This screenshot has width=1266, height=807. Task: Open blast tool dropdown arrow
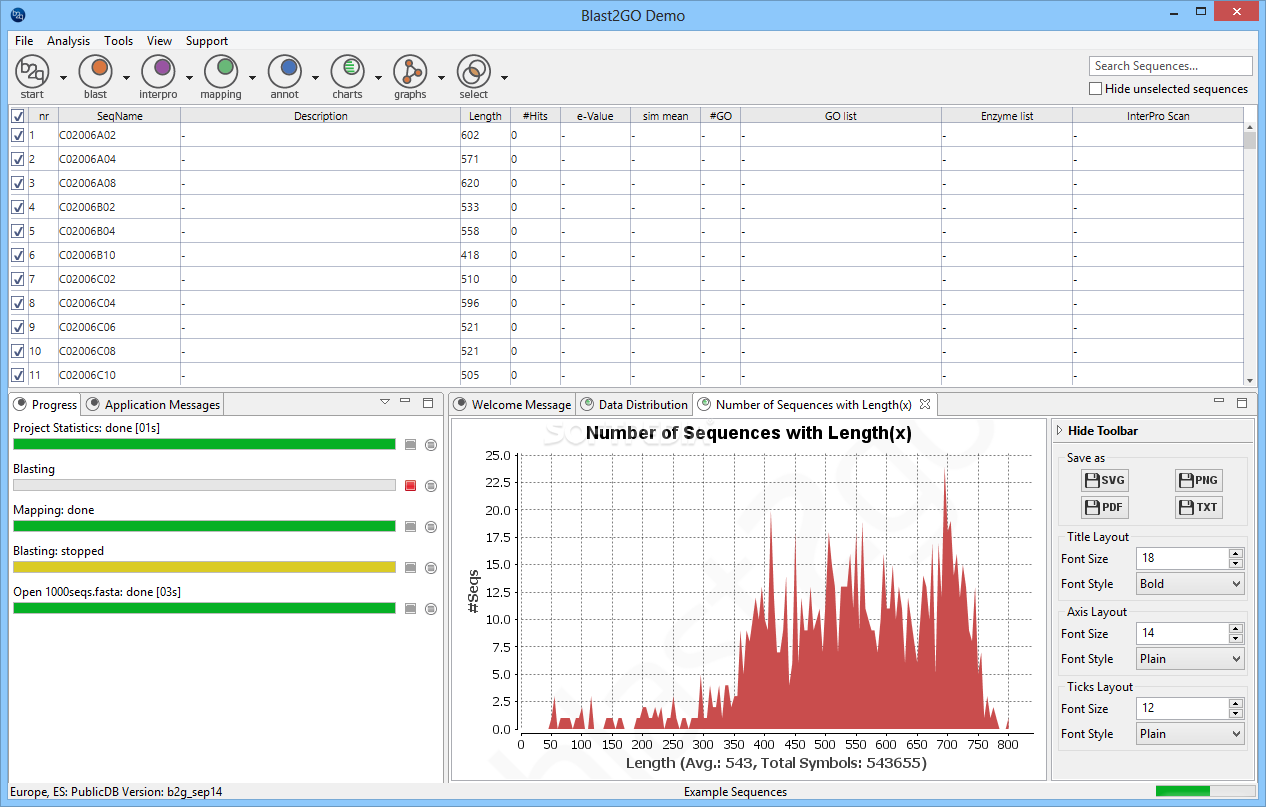[126, 77]
